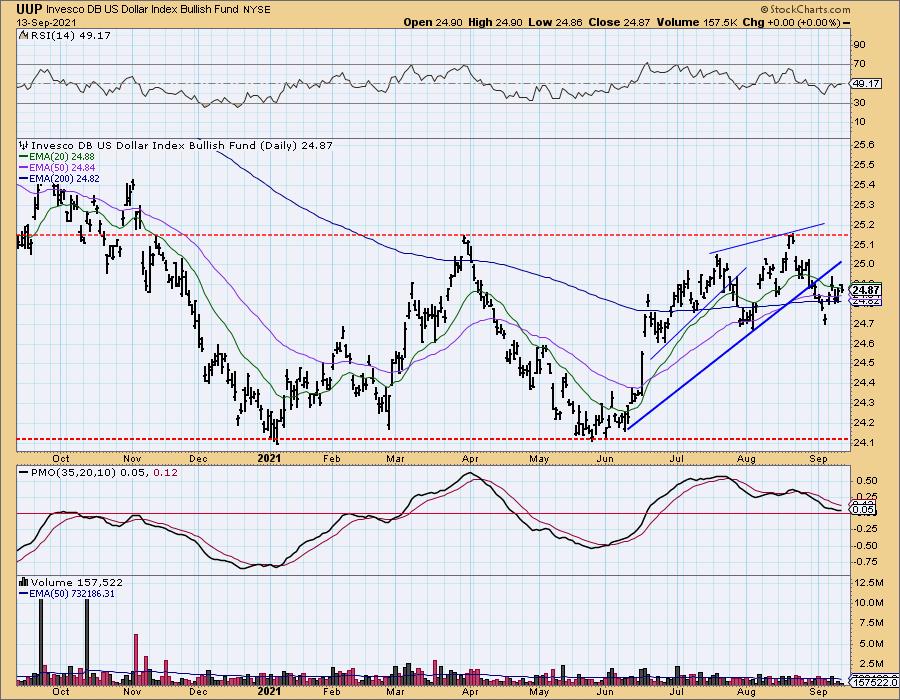Viewport: 900px width, 700px height.
Task: Click the 2021 year label under the price panel
Action: [x=269, y=458]
